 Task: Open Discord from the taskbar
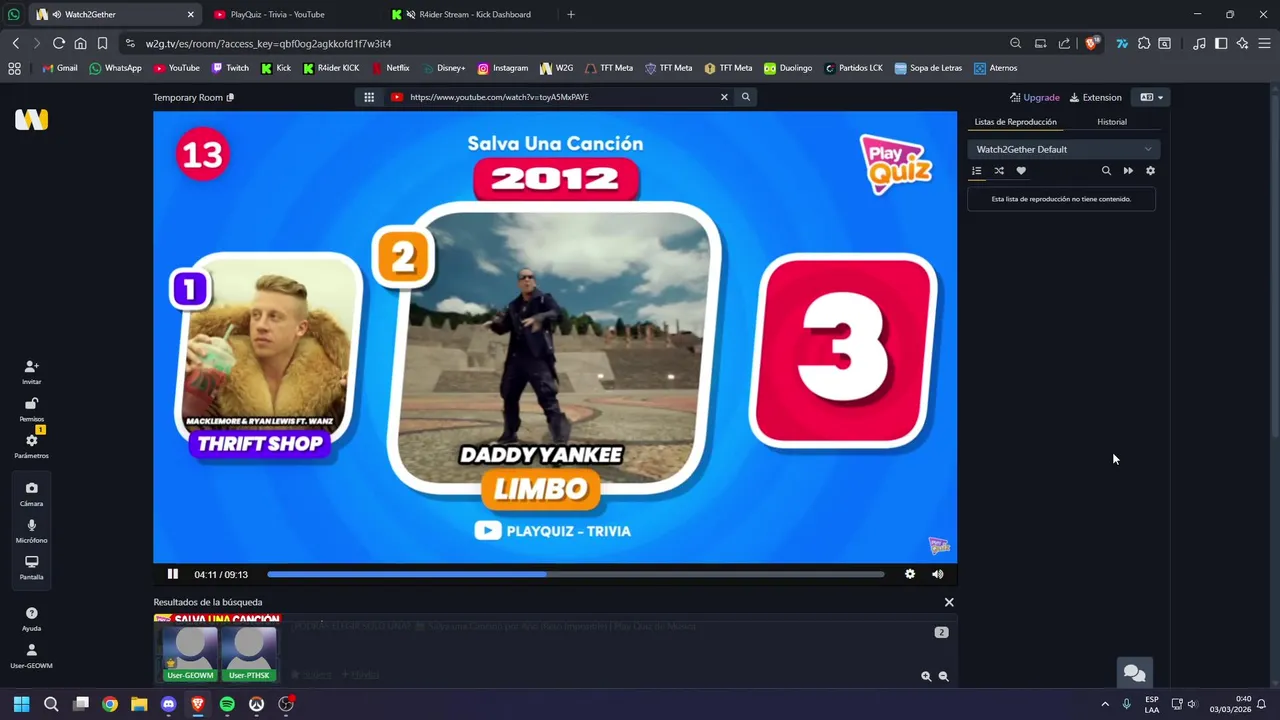click(x=168, y=704)
